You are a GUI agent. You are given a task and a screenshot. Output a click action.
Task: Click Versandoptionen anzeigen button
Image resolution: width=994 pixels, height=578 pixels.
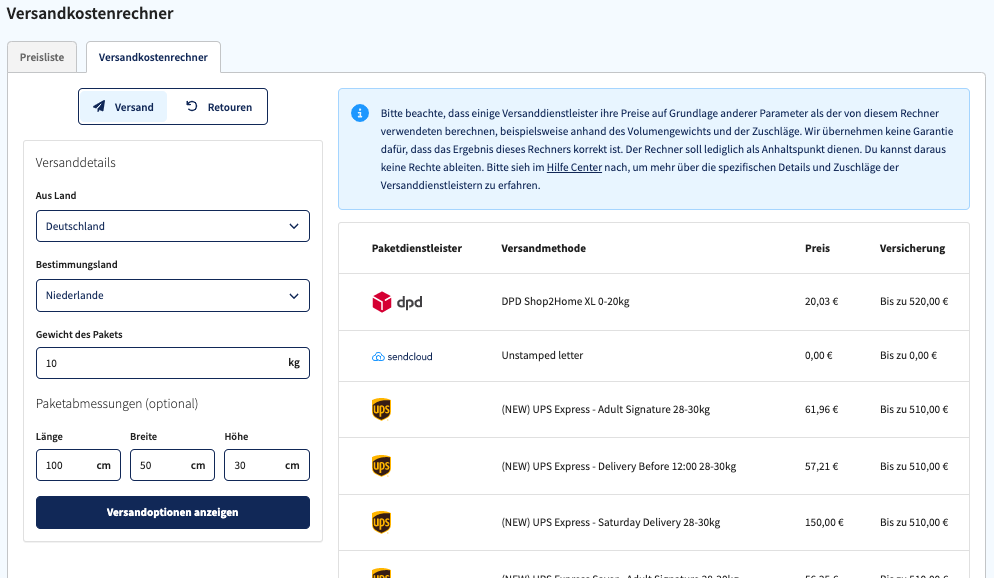172,512
